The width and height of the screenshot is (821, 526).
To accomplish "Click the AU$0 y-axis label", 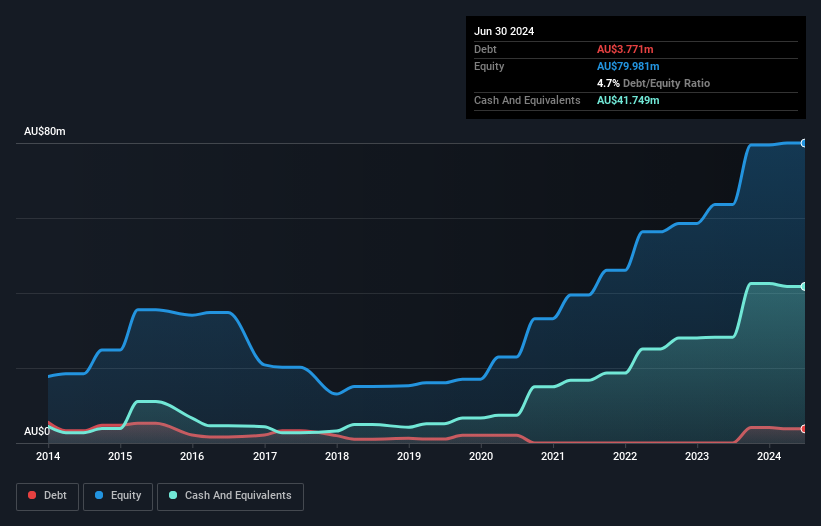I will click(x=37, y=431).
